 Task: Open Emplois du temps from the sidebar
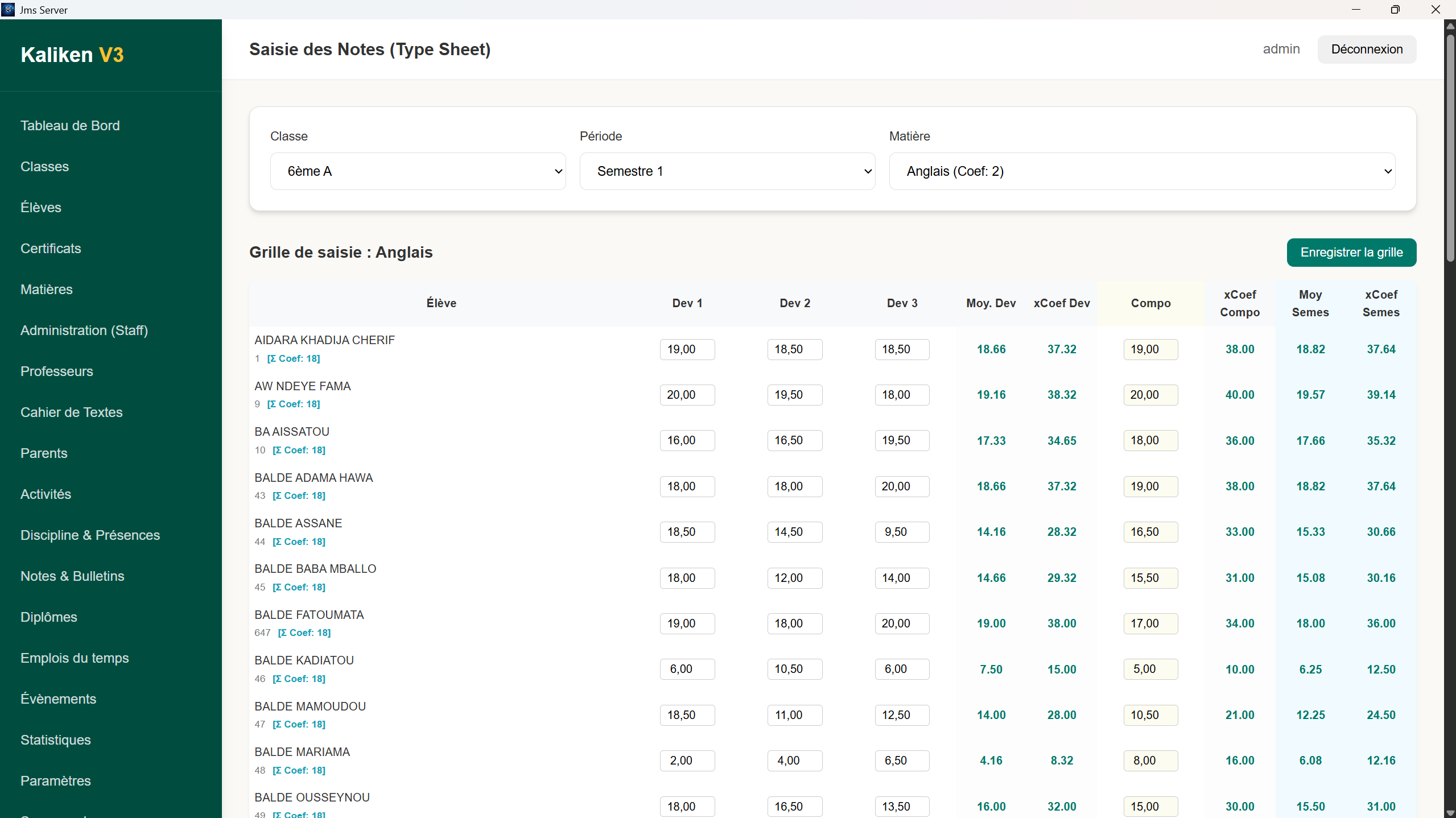(x=75, y=658)
